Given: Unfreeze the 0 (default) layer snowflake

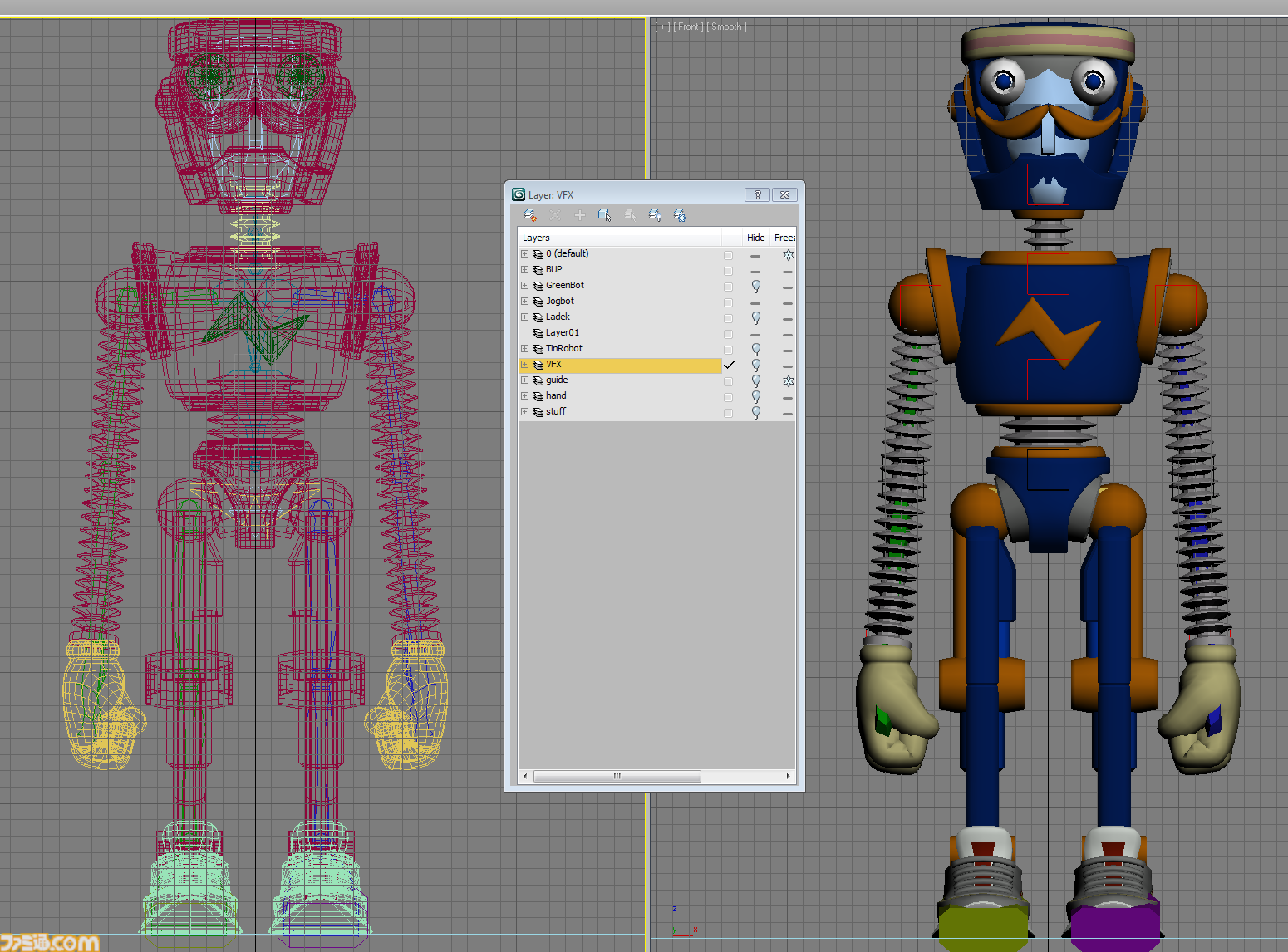Looking at the screenshot, I should click(788, 254).
